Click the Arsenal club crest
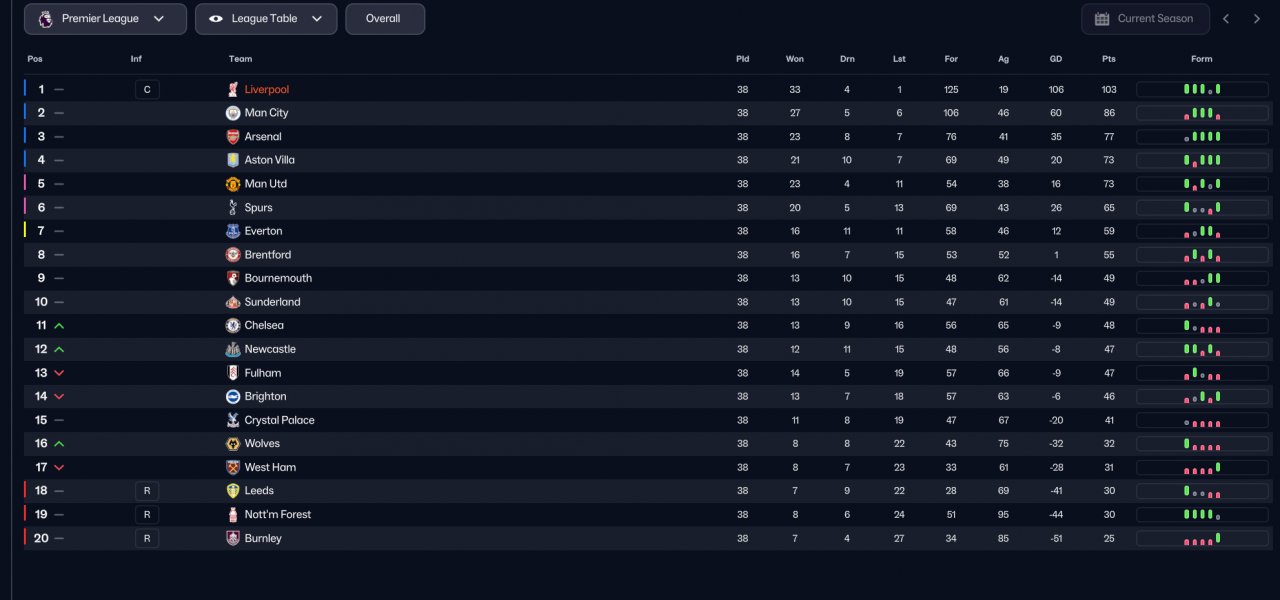 [233, 137]
